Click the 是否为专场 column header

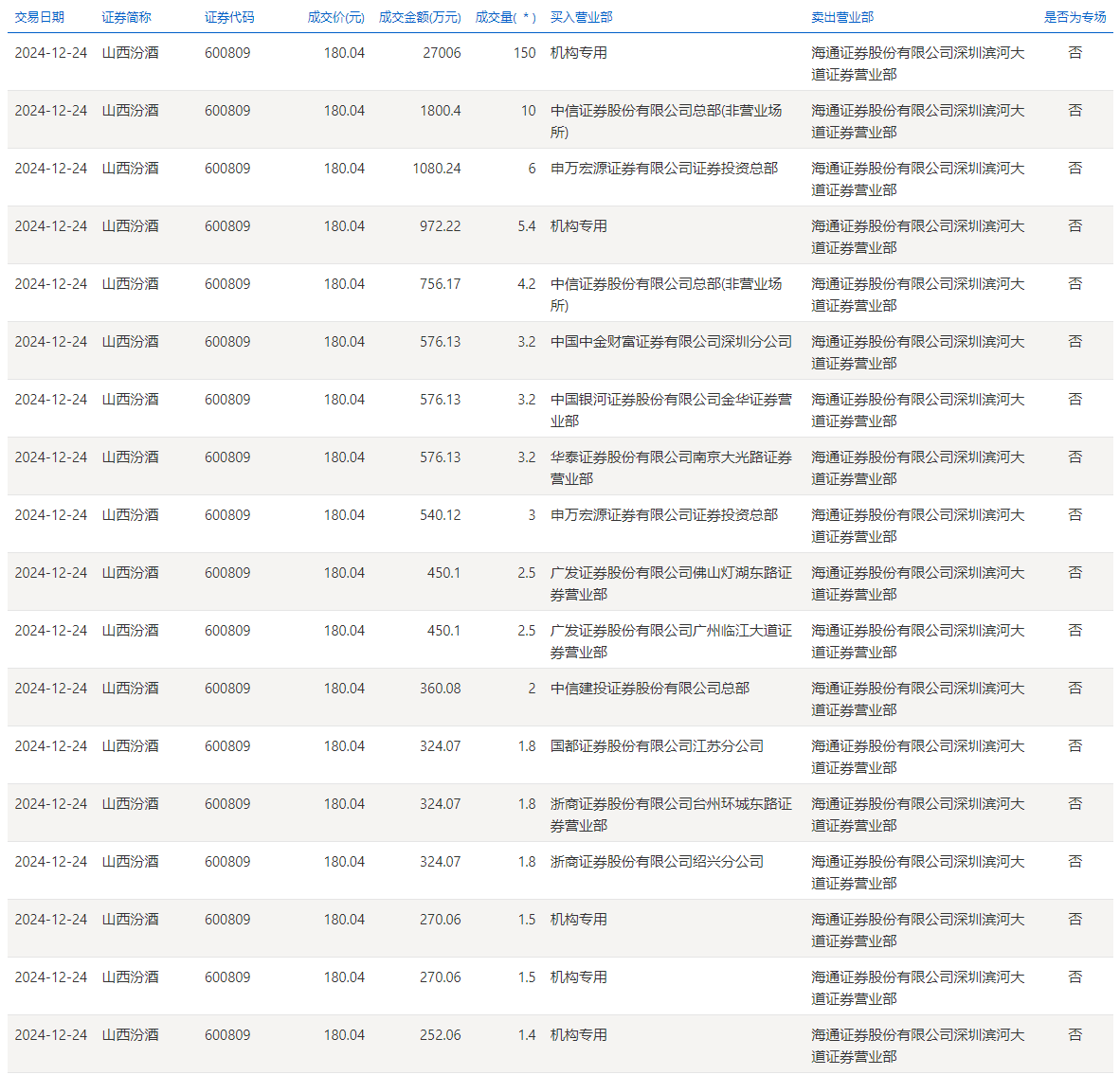pos(1075,17)
